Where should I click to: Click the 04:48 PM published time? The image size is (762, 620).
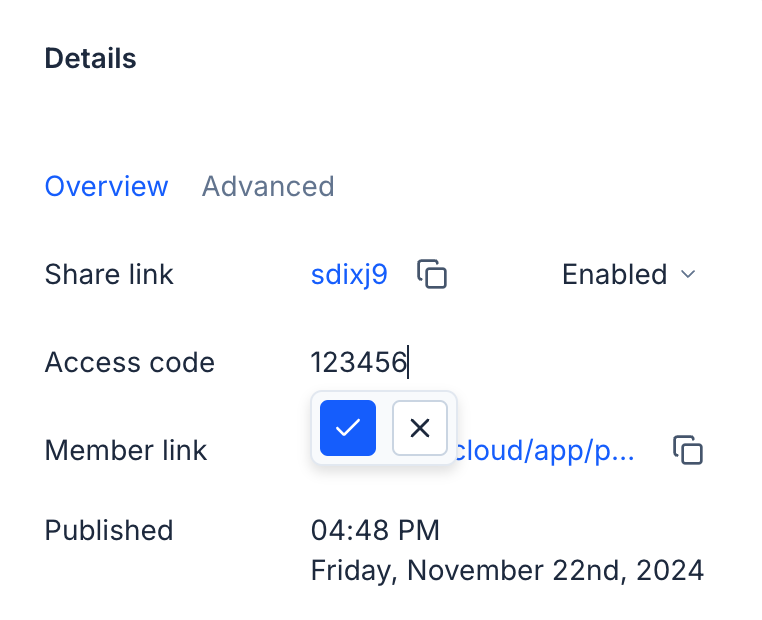[x=375, y=530]
